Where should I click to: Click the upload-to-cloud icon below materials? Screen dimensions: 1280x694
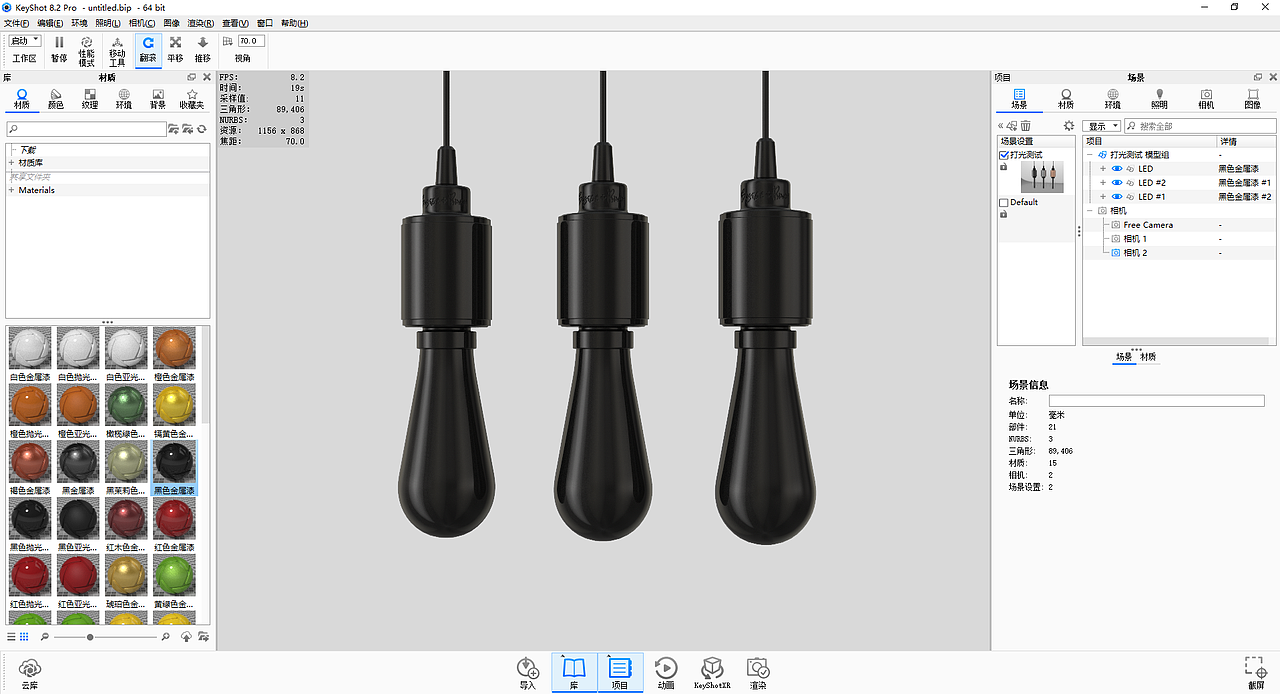pos(187,636)
